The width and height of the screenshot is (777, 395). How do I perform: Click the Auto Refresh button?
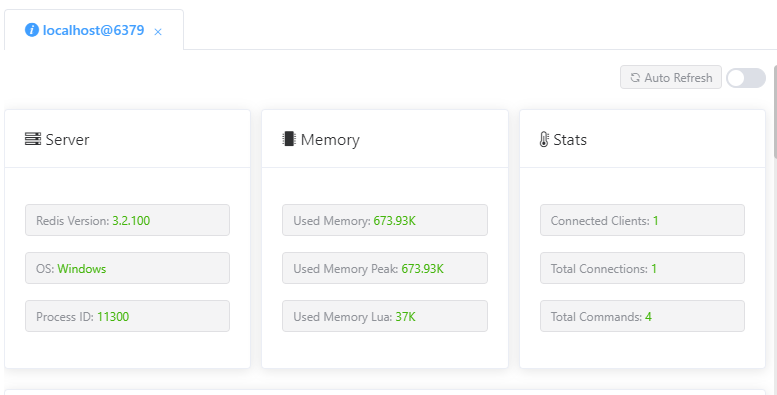coord(670,77)
